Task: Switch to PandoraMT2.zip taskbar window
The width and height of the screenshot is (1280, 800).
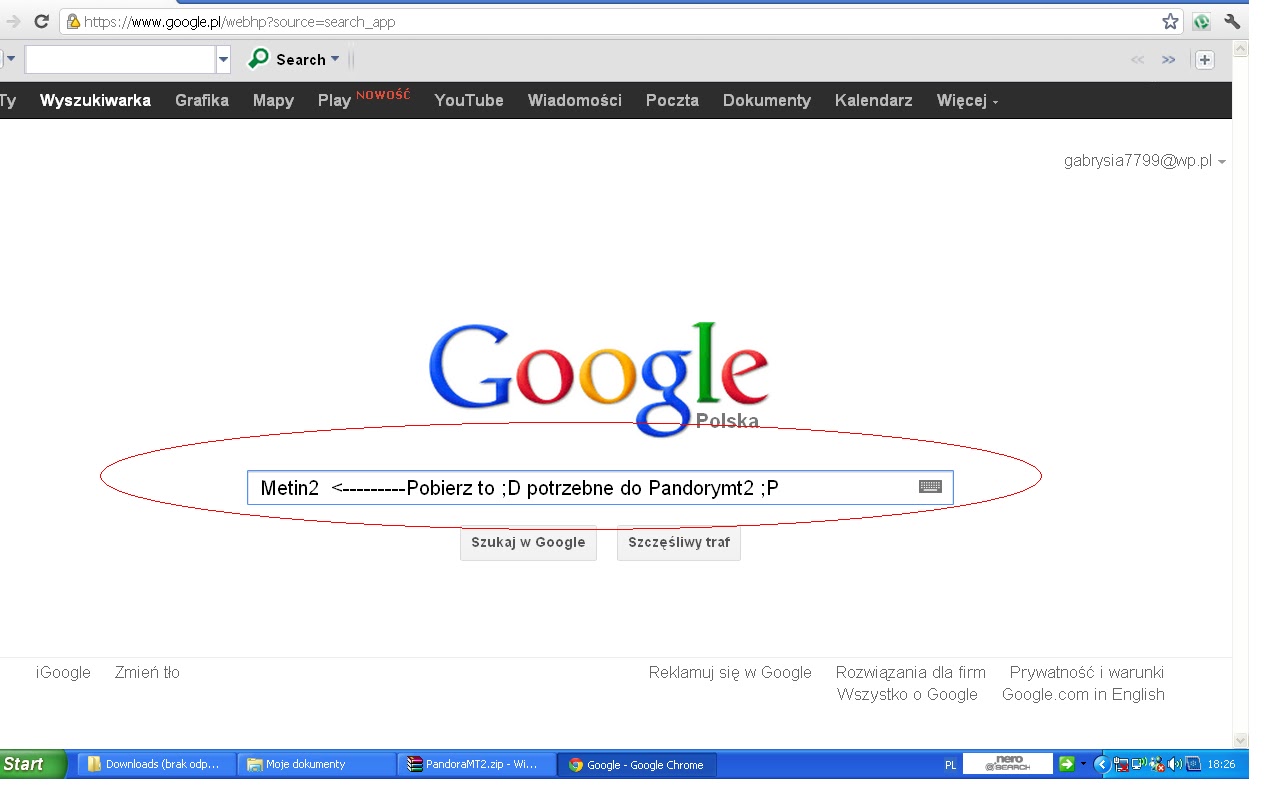Action: pos(476,764)
